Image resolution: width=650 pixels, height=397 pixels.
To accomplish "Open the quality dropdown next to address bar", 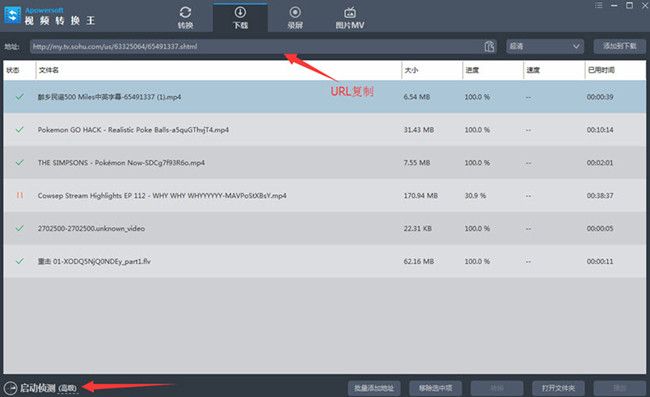I will (544, 46).
